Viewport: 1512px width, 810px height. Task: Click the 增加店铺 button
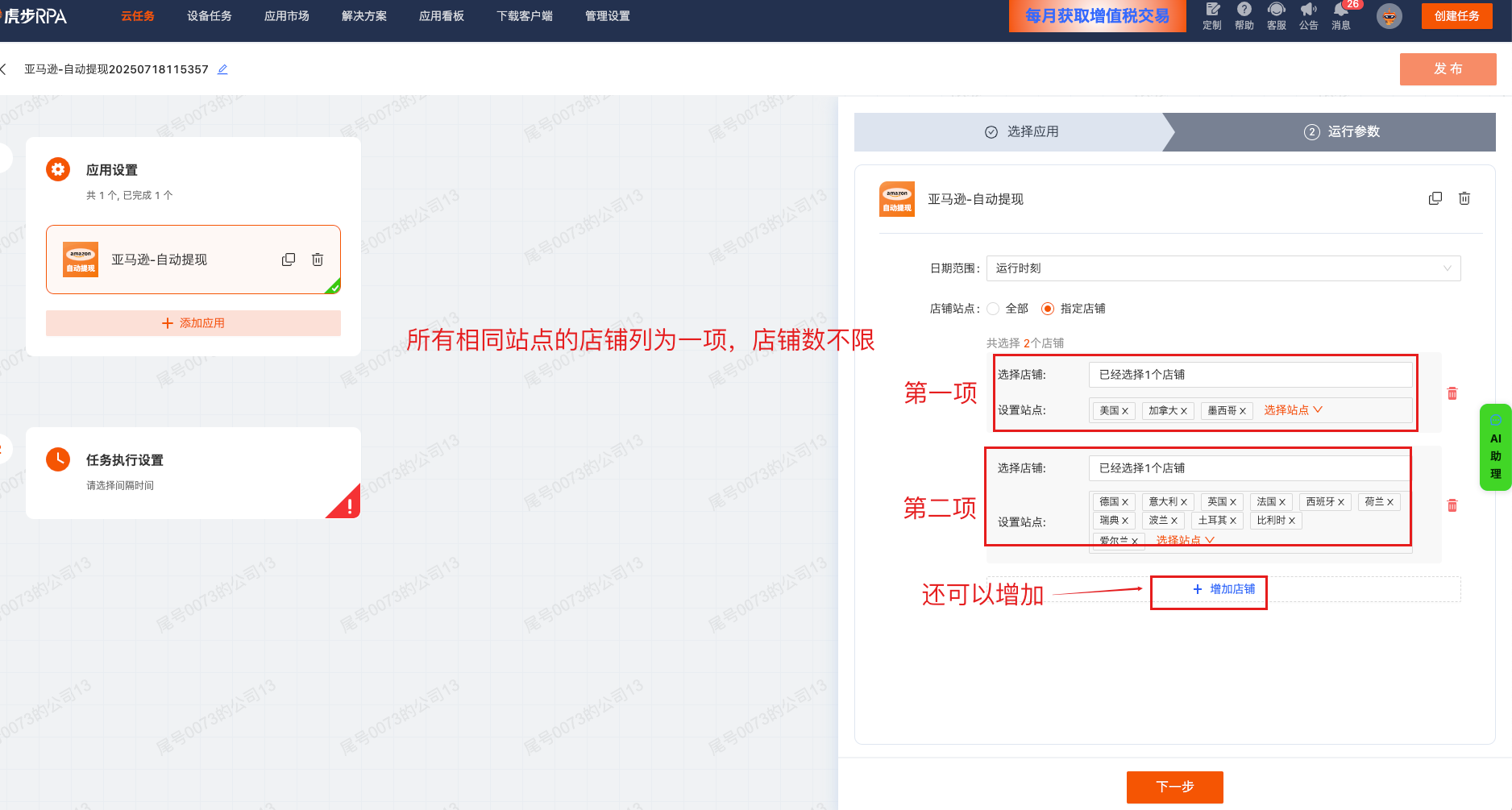(x=1223, y=589)
